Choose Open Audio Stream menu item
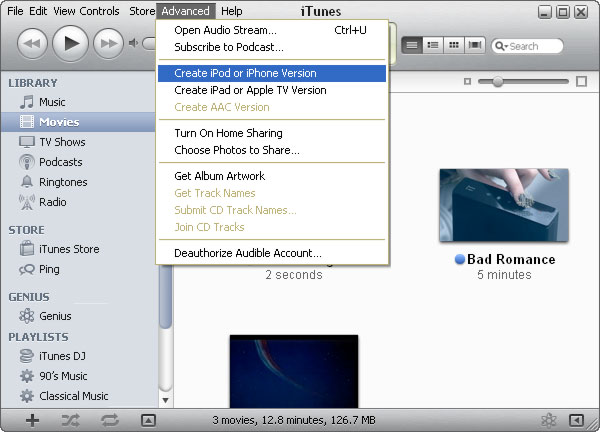600x432 pixels. [x=272, y=30]
